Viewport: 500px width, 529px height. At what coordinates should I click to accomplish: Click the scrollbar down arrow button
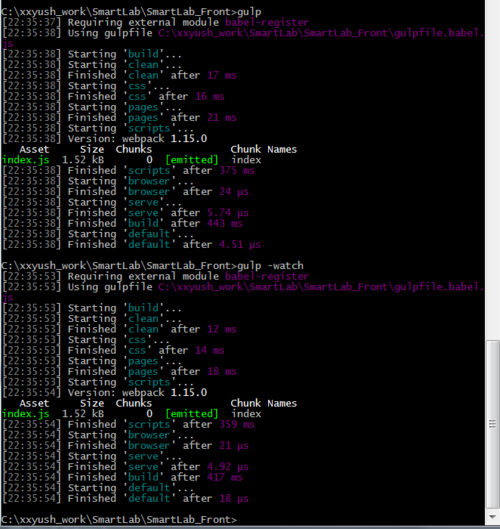click(492, 517)
